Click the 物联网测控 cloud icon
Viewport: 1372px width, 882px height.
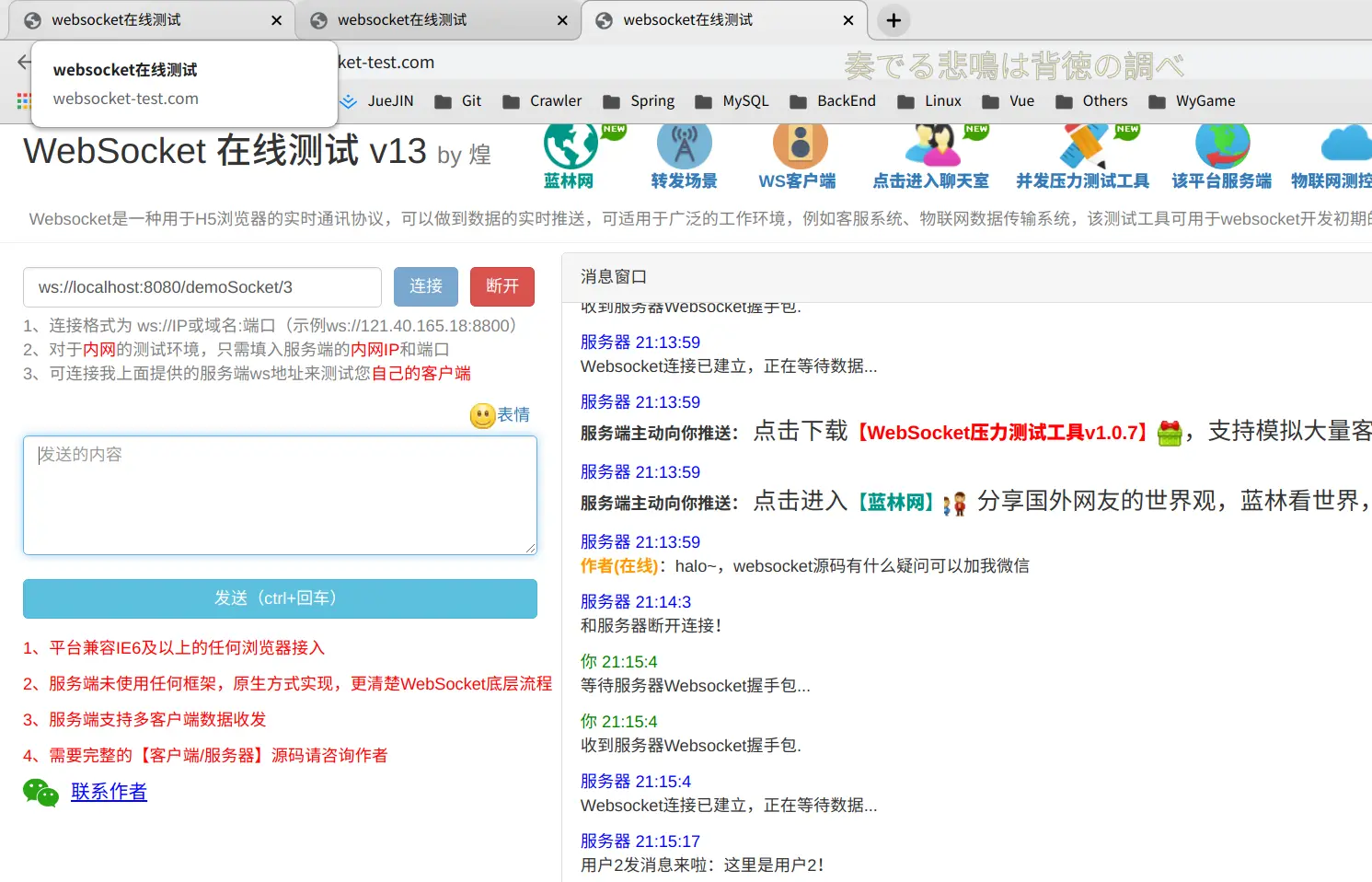coord(1346,145)
